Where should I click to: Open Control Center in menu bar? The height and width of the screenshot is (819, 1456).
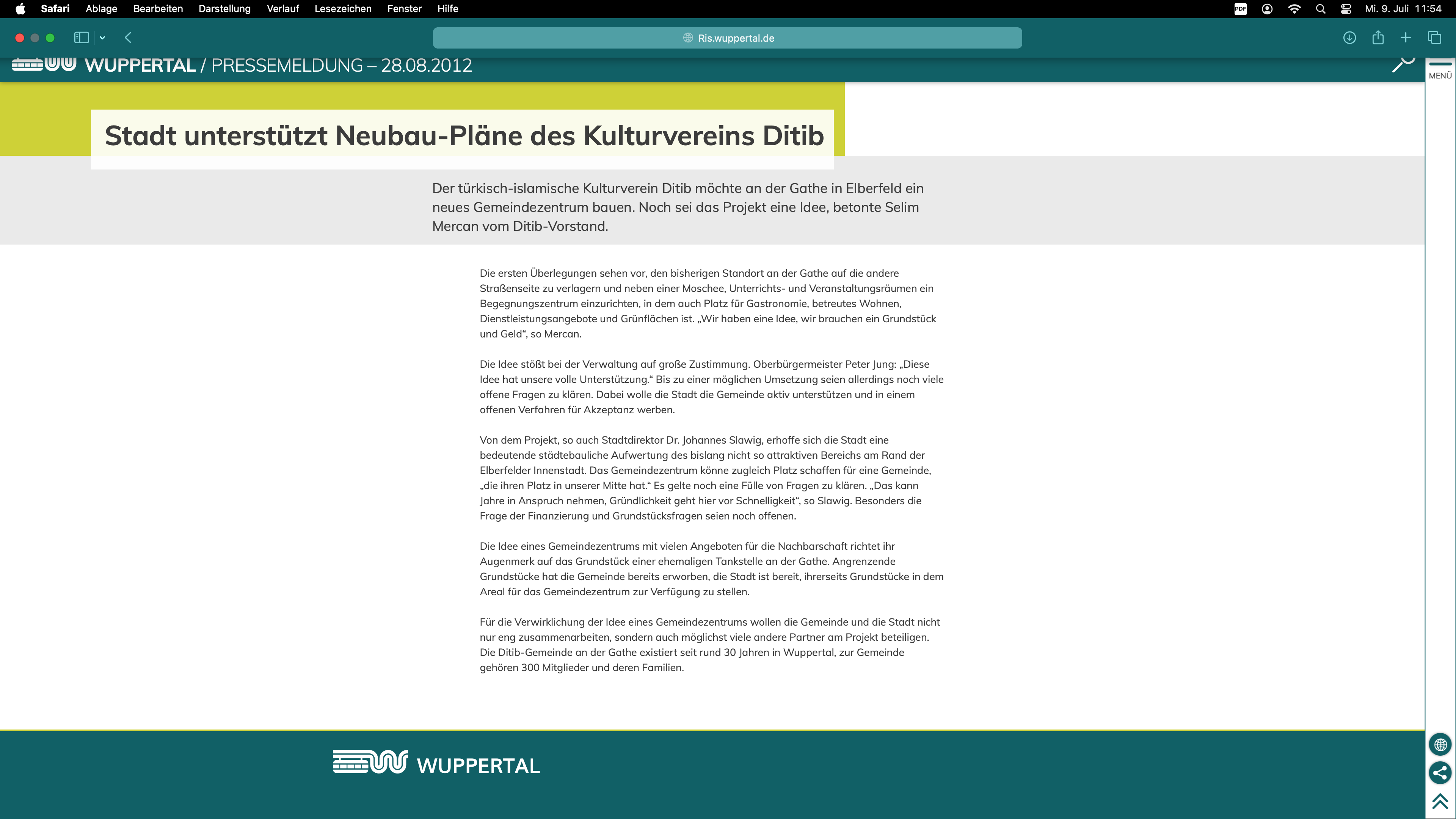[1346, 8]
